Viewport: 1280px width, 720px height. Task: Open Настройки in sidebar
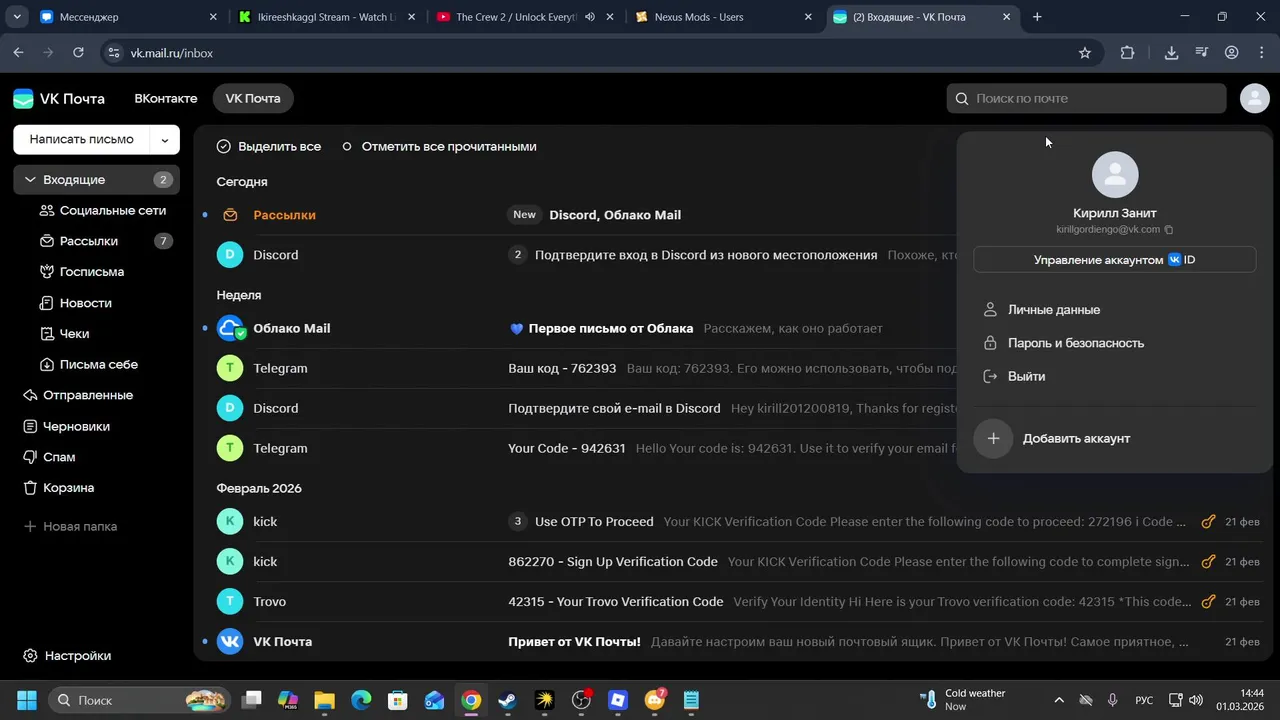67,656
